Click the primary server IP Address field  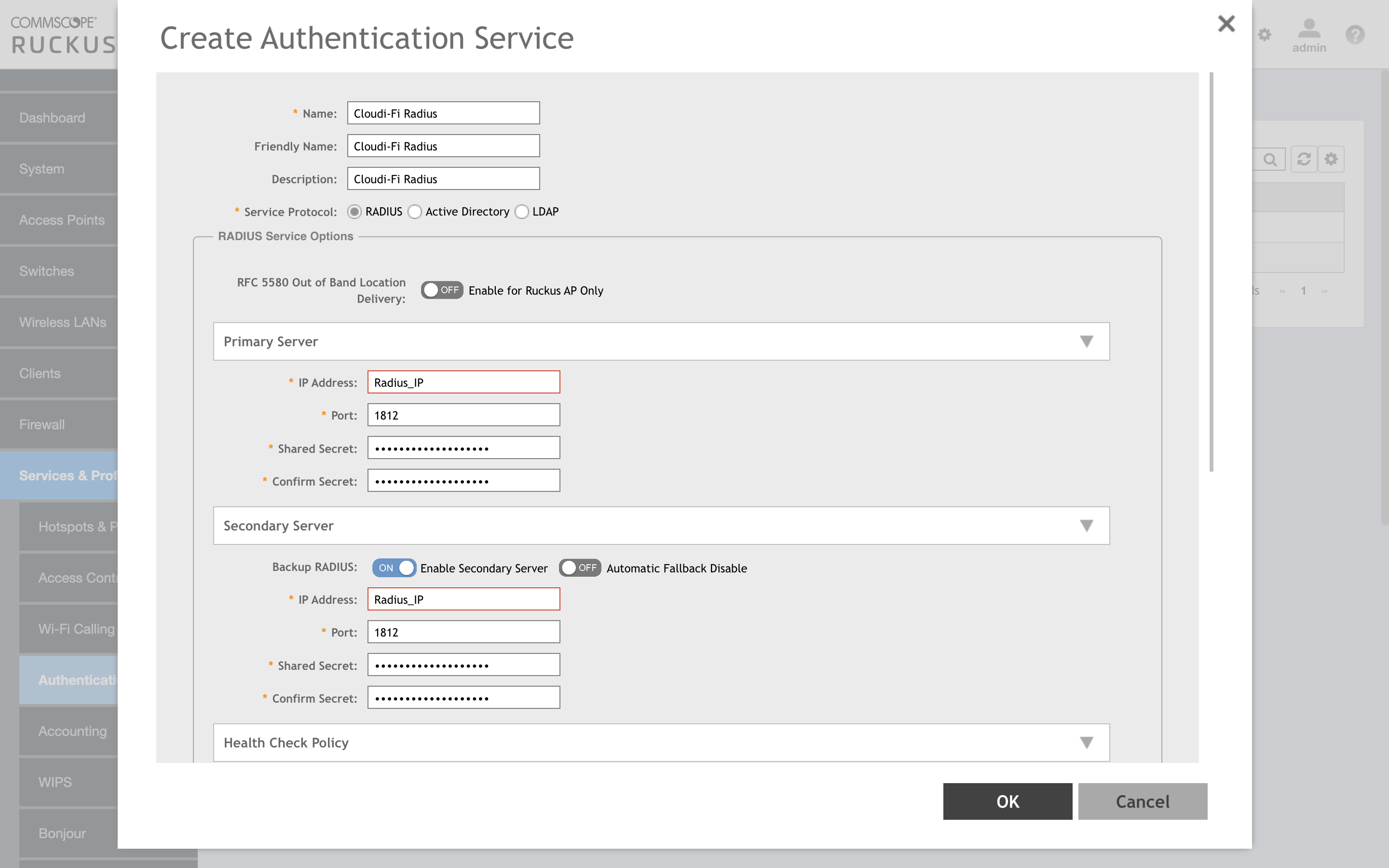pyautogui.click(x=463, y=382)
